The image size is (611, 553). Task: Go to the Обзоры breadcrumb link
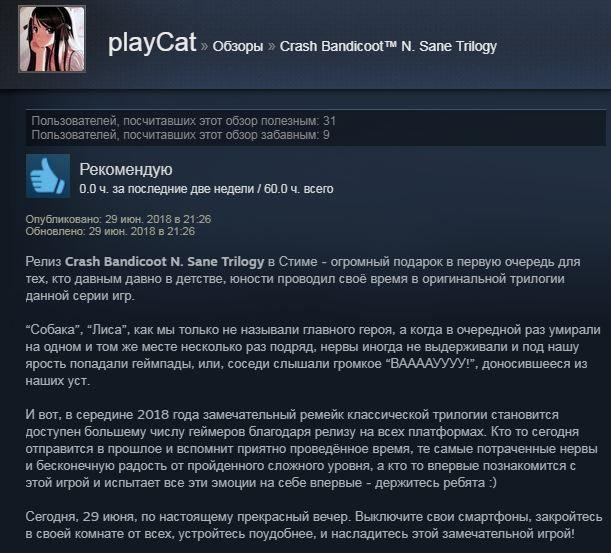click(238, 46)
